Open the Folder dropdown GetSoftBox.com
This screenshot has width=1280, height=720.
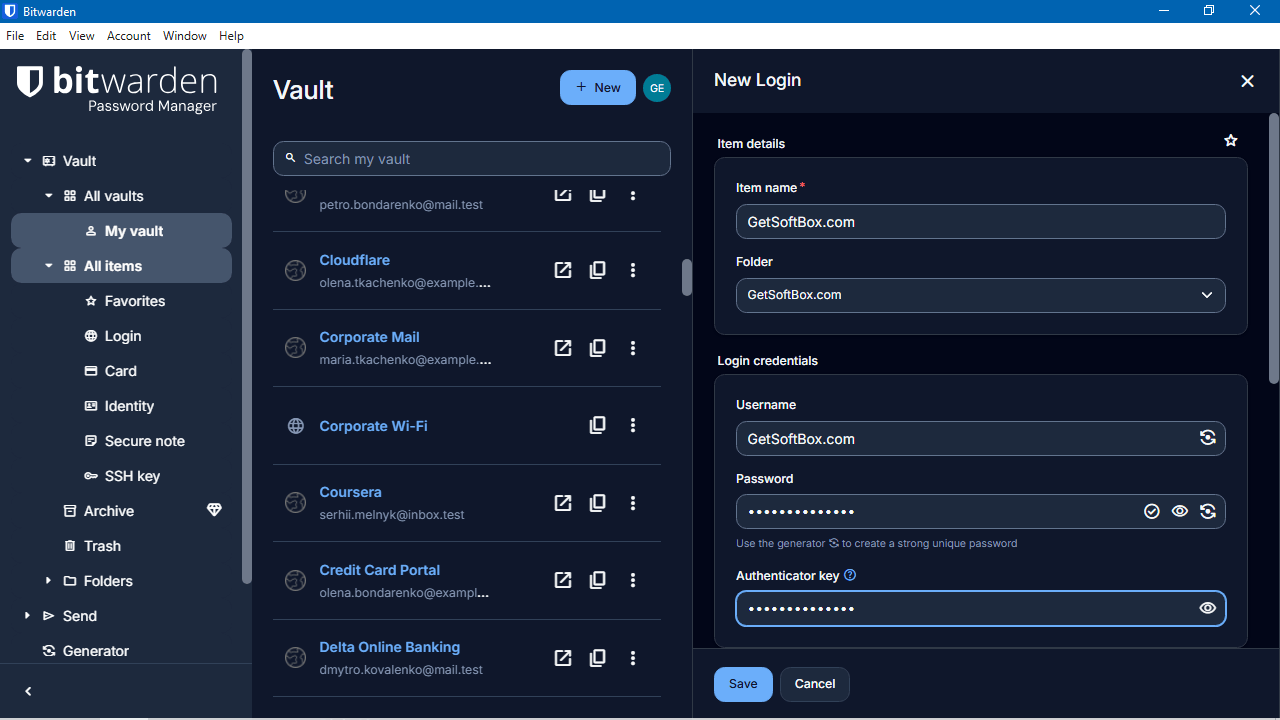point(980,295)
